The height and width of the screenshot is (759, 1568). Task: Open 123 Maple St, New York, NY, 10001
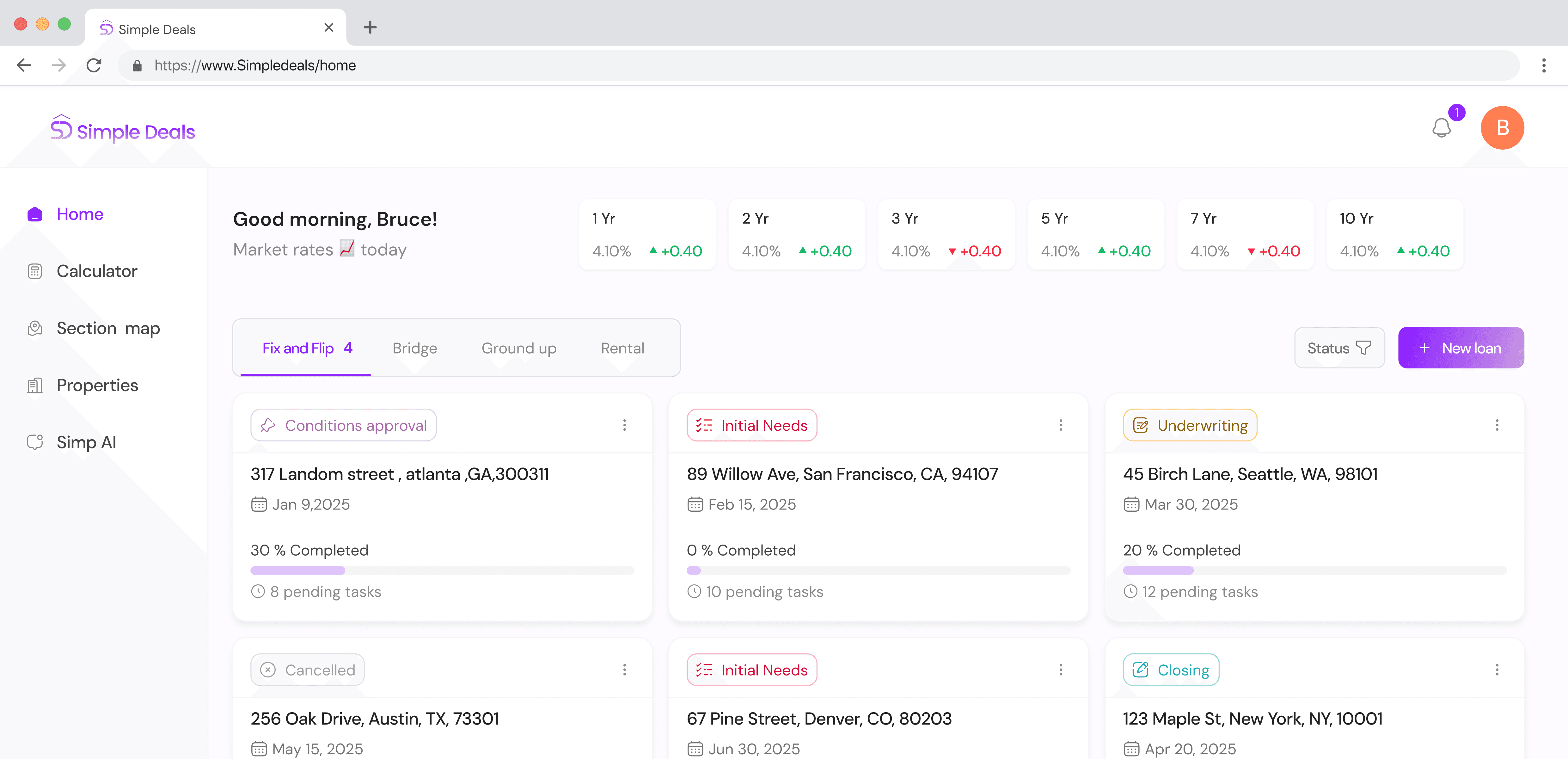click(1253, 719)
